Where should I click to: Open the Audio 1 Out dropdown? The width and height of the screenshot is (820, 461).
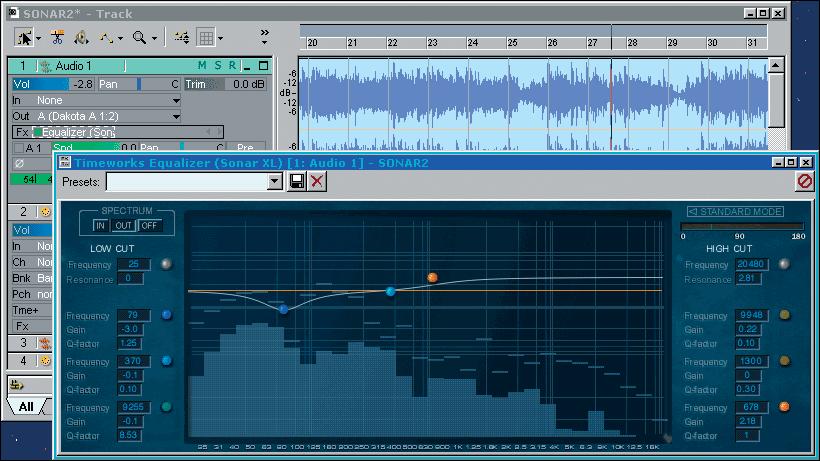click(176, 116)
